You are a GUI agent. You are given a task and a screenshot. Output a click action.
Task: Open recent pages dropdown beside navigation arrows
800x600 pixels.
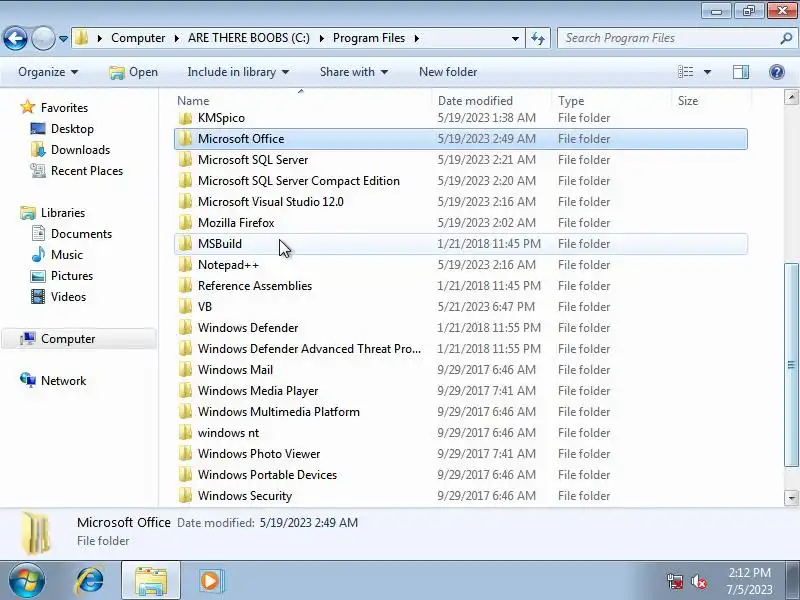pyautogui.click(x=63, y=39)
